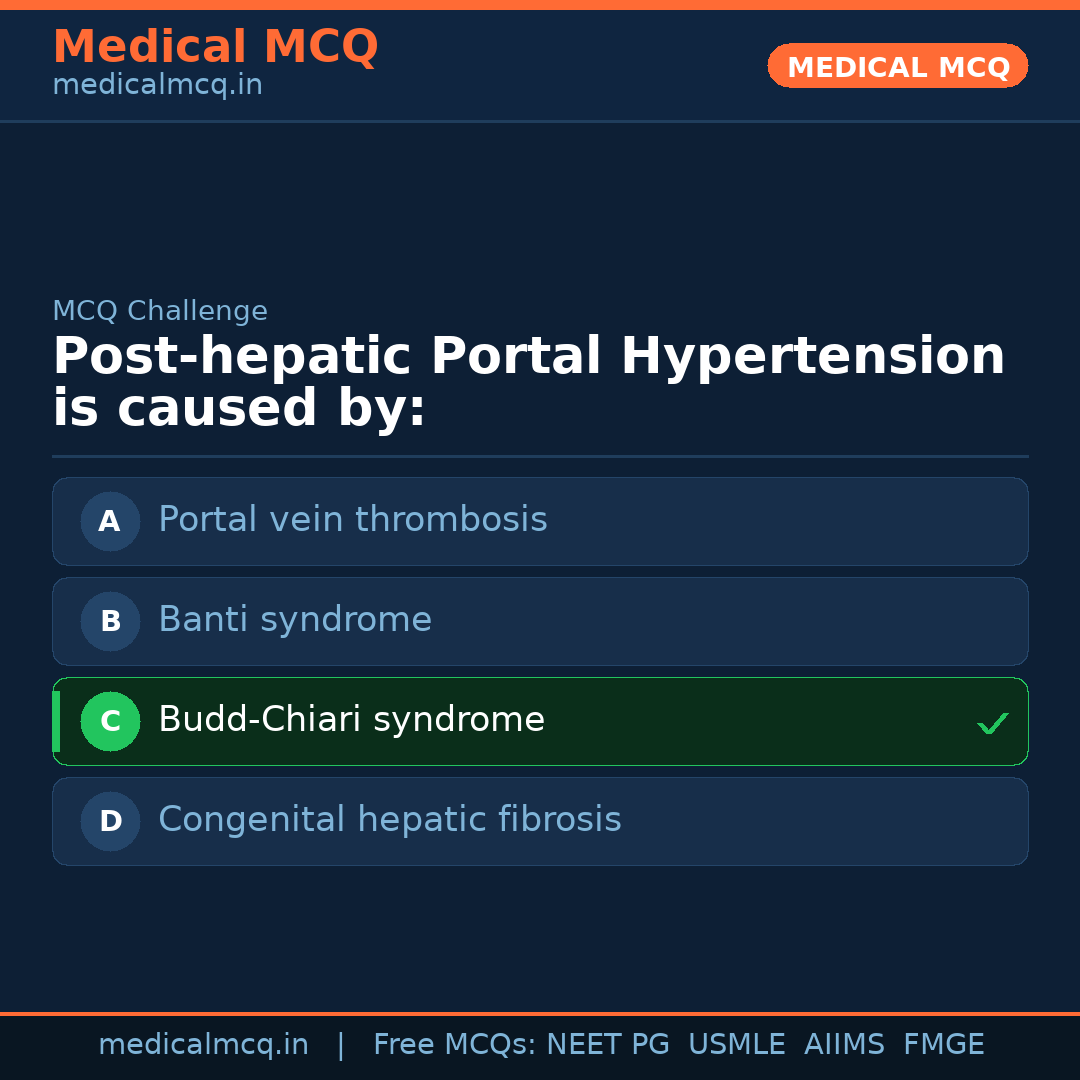Select the Congenital hepatic fibrosis answer text
Viewport: 1080px width, 1080px height.
389,820
